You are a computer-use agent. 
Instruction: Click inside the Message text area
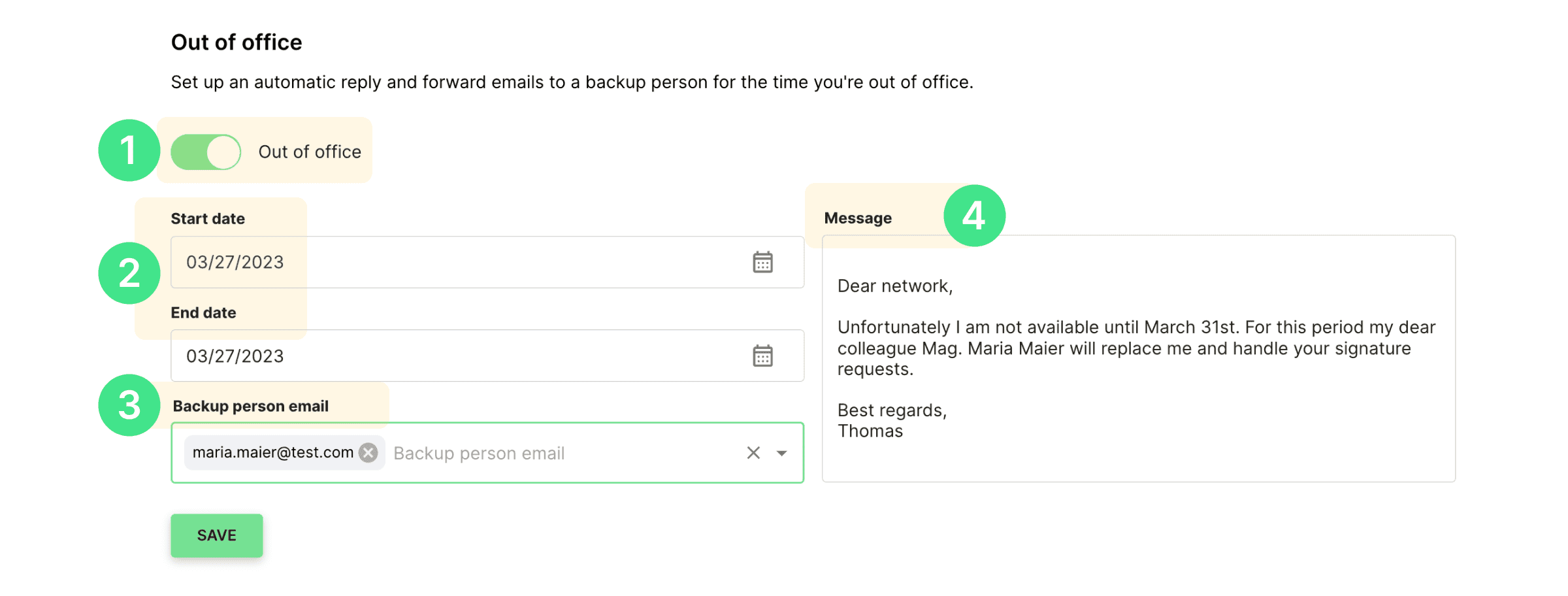tap(1139, 359)
